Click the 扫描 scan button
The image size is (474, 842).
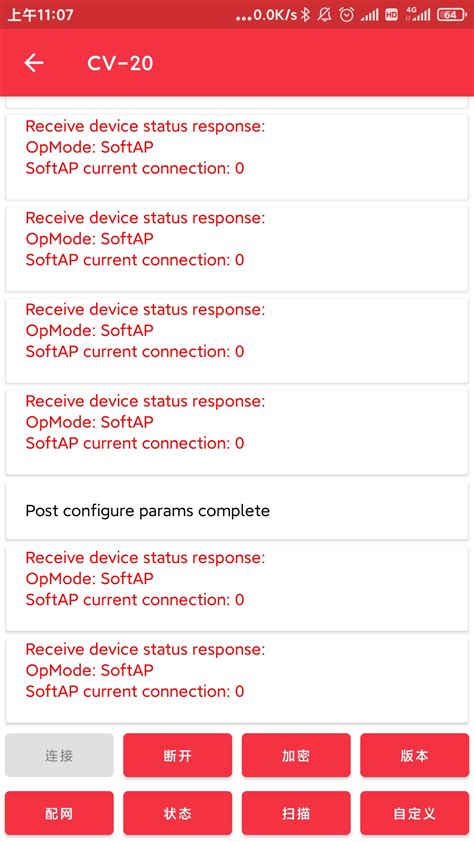[x=296, y=813]
